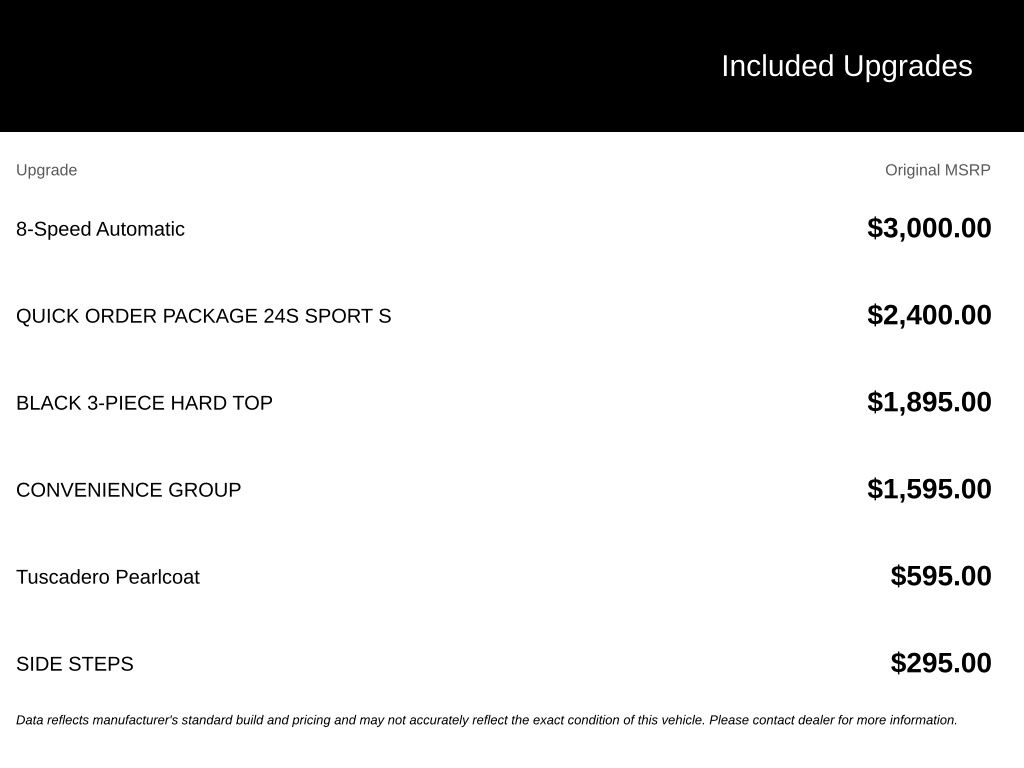Click the $1,895.00 price value
Viewport: 1024px width, 768px height.
click(929, 402)
